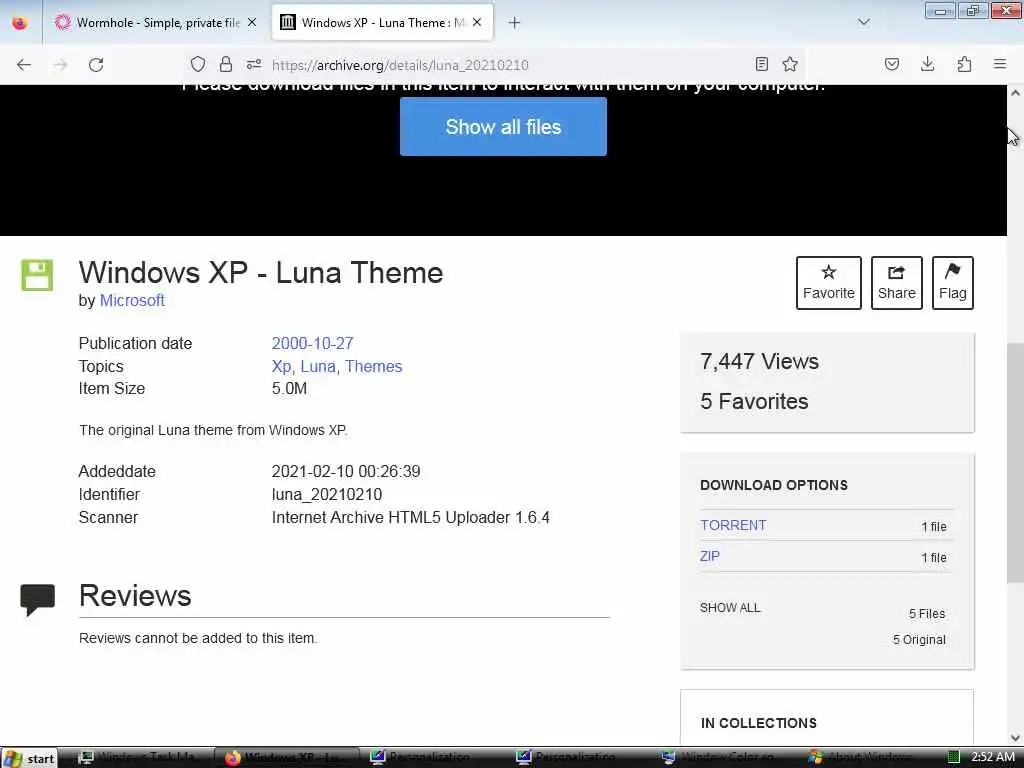This screenshot has width=1024, height=768.
Task: Share this item
Action: tap(897, 283)
